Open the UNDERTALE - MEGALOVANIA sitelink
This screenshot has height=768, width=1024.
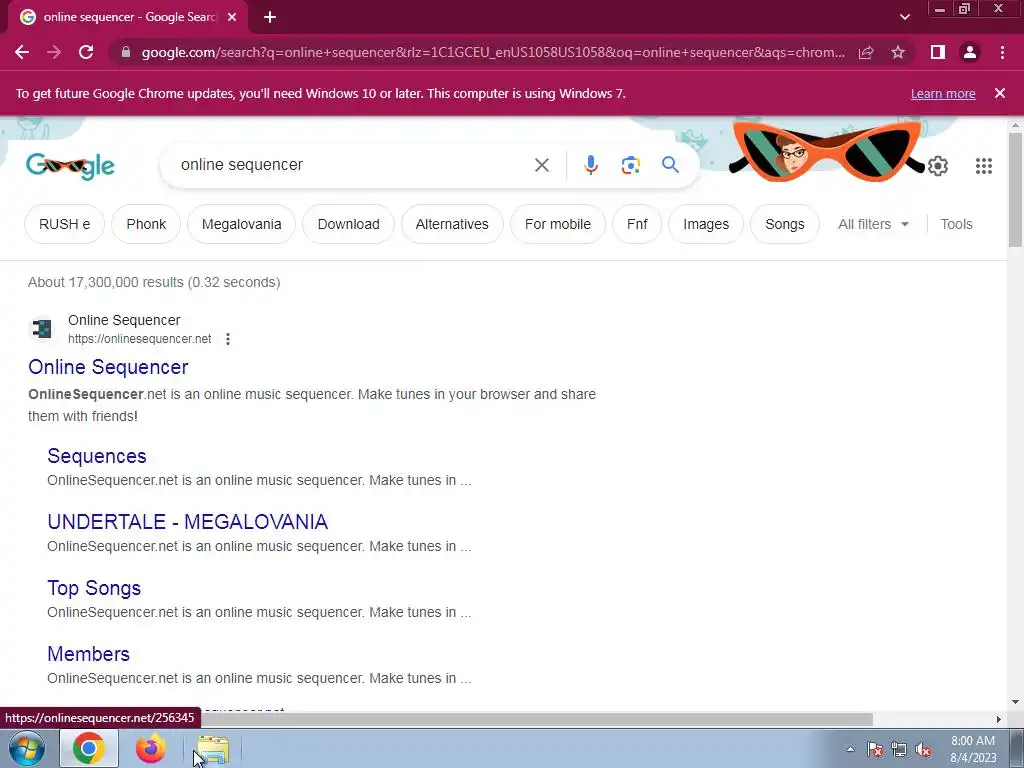click(x=187, y=522)
